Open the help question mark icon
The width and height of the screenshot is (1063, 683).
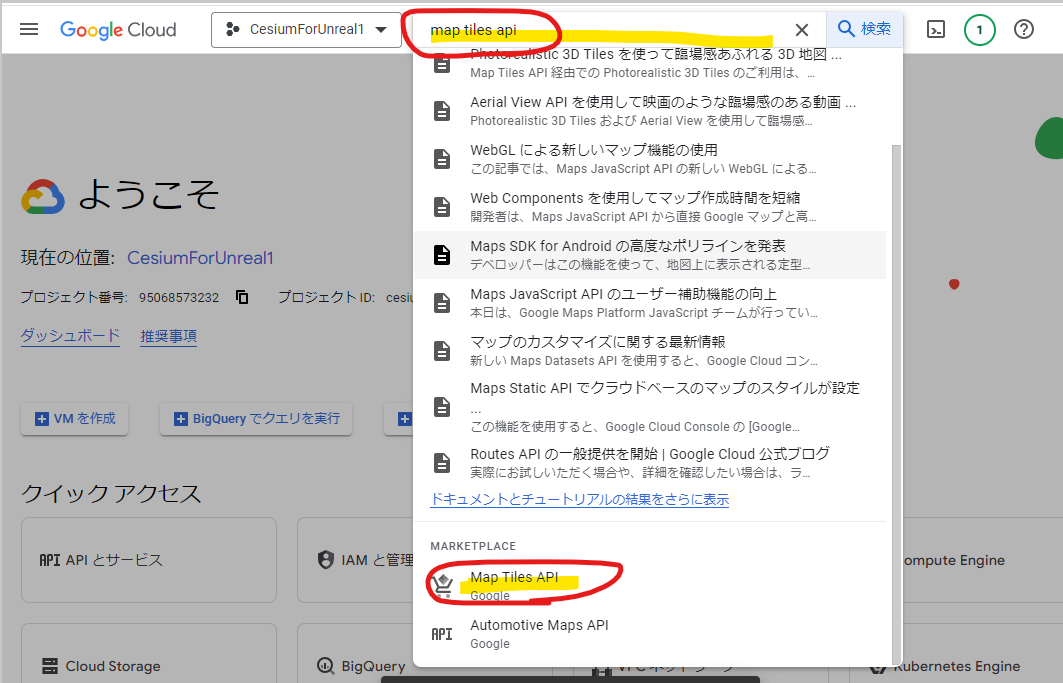[x=1024, y=29]
